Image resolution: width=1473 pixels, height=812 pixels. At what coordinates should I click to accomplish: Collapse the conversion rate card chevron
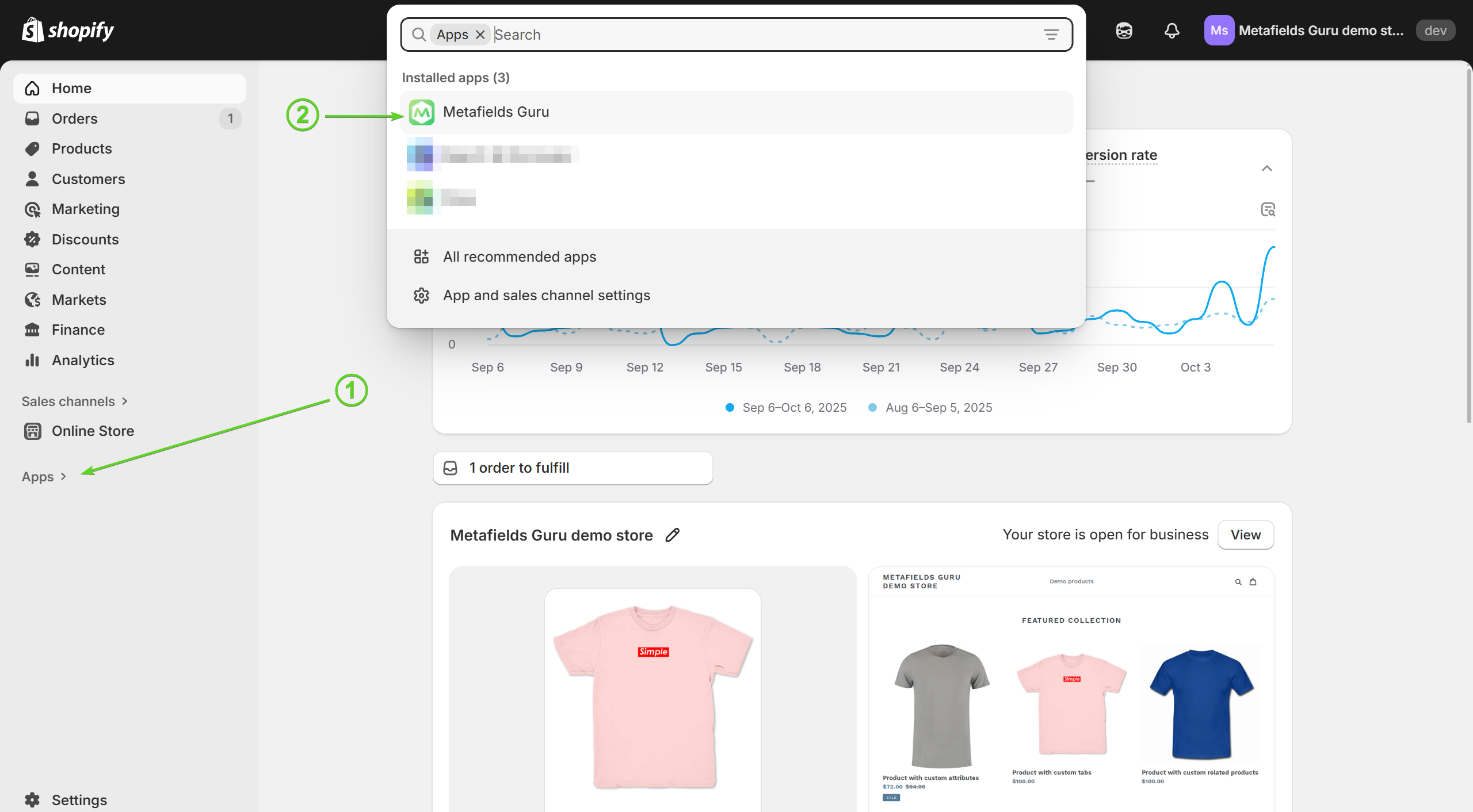point(1266,168)
